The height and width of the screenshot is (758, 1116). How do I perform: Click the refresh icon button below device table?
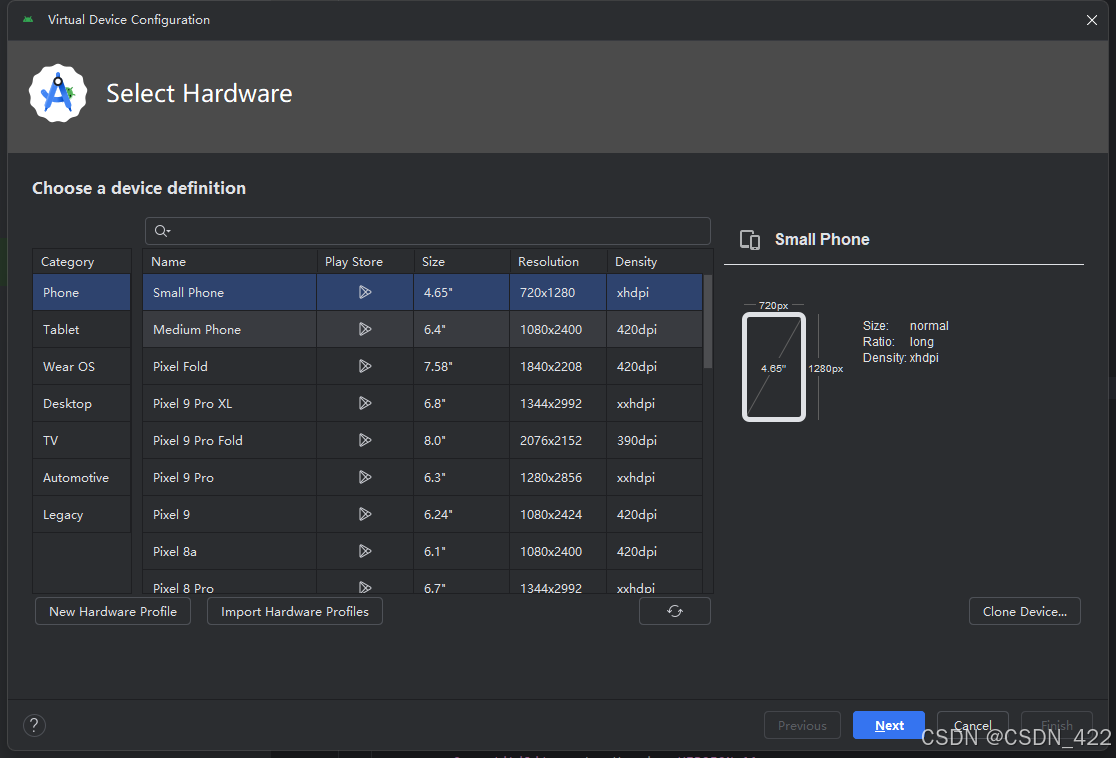675,611
